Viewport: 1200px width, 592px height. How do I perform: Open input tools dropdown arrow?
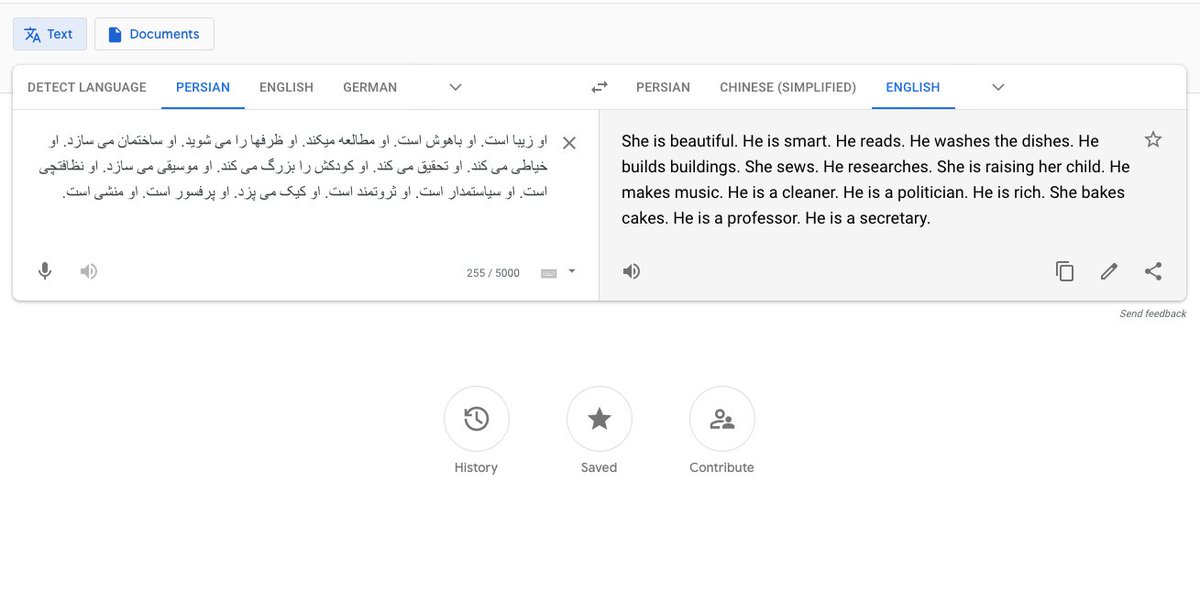(x=572, y=271)
